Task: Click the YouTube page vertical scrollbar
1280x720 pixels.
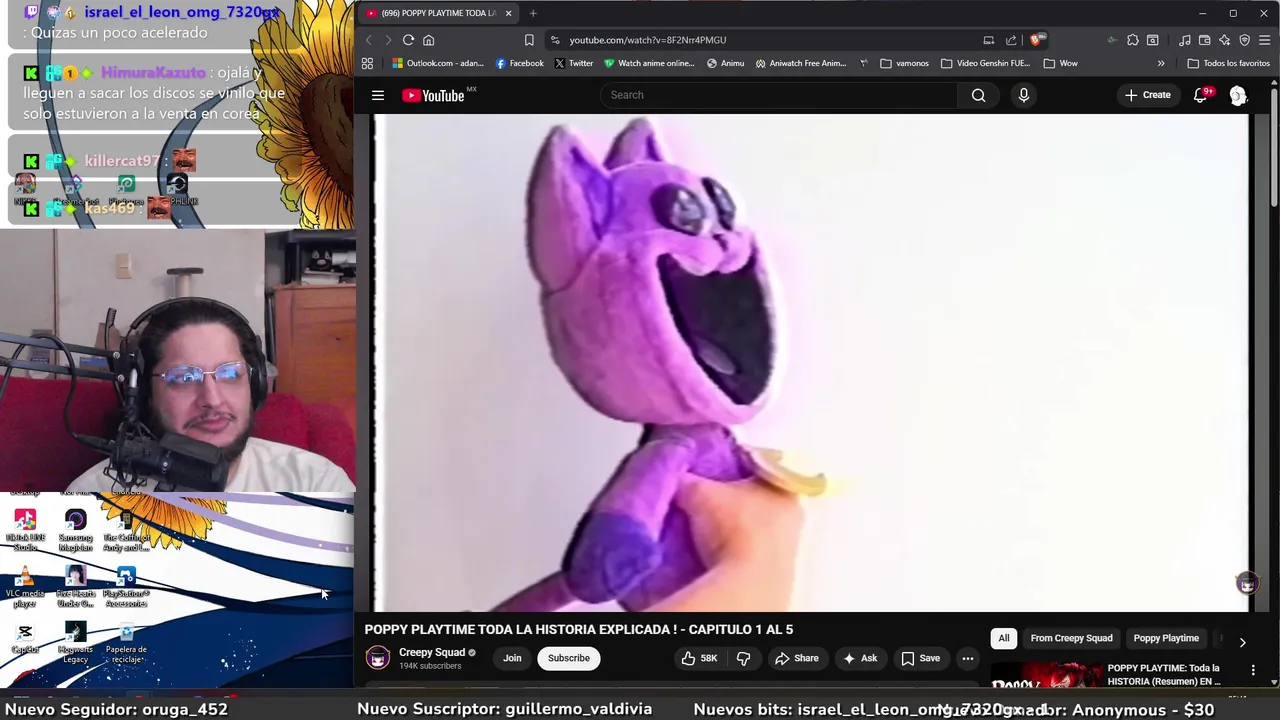Action: tap(1274, 150)
